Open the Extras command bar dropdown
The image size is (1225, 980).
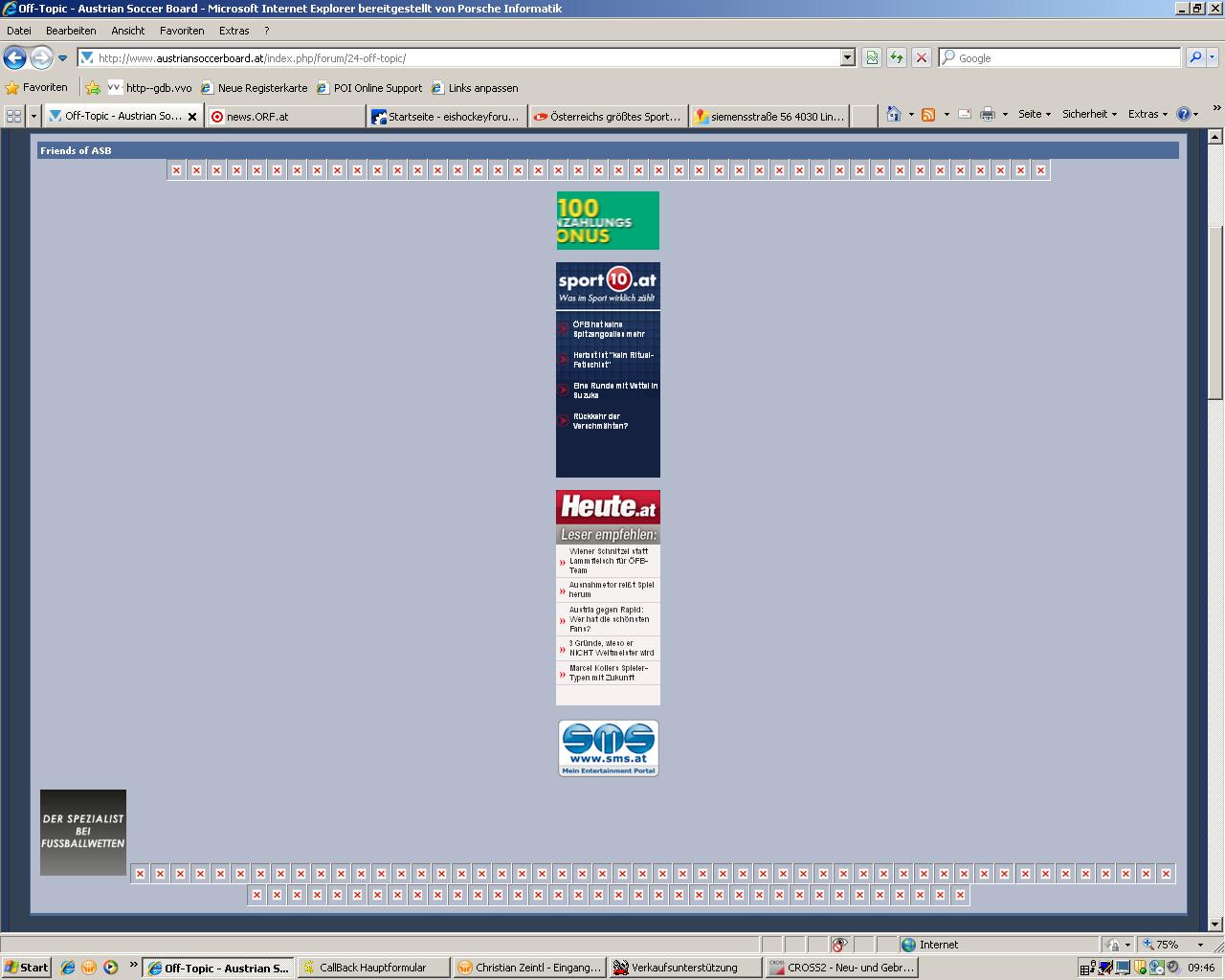point(1147,114)
